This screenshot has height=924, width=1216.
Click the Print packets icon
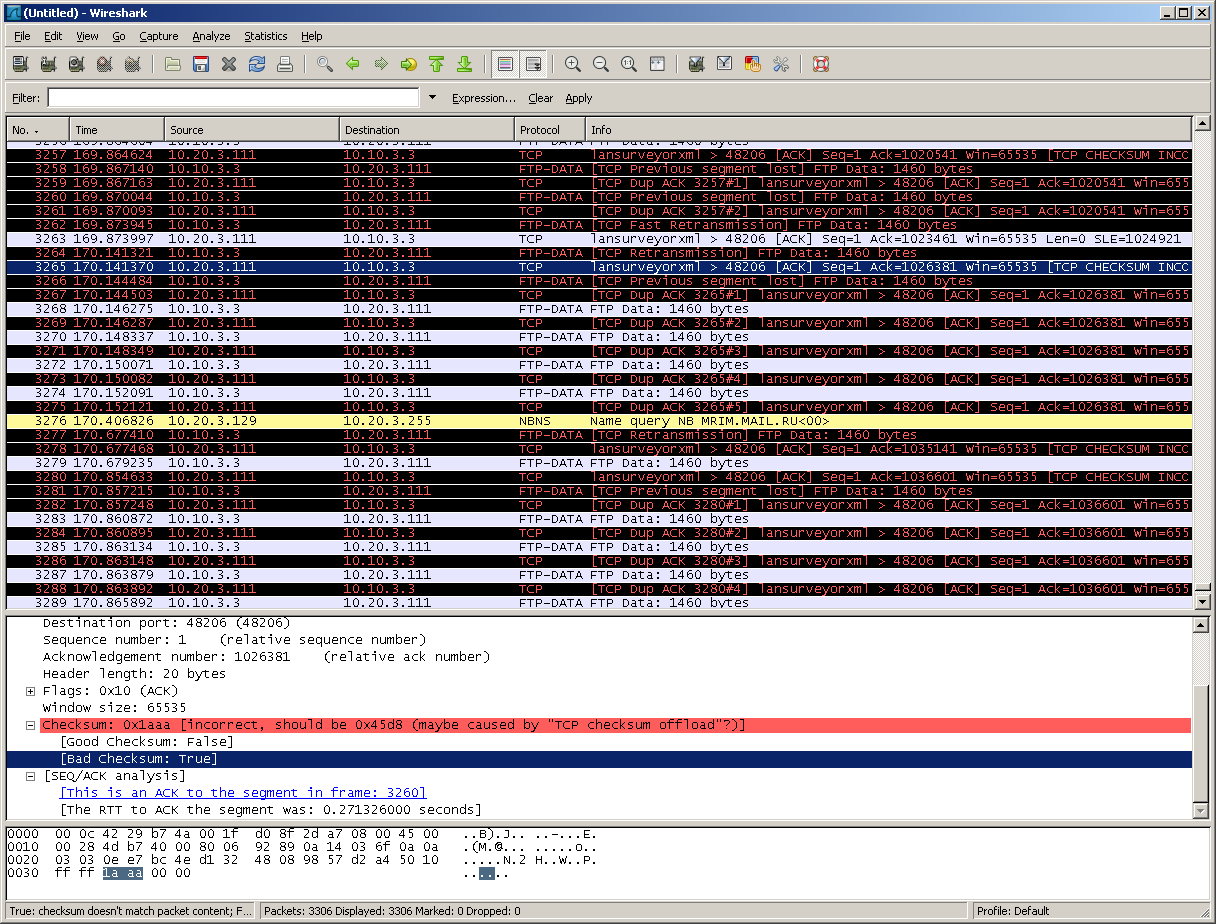point(285,65)
